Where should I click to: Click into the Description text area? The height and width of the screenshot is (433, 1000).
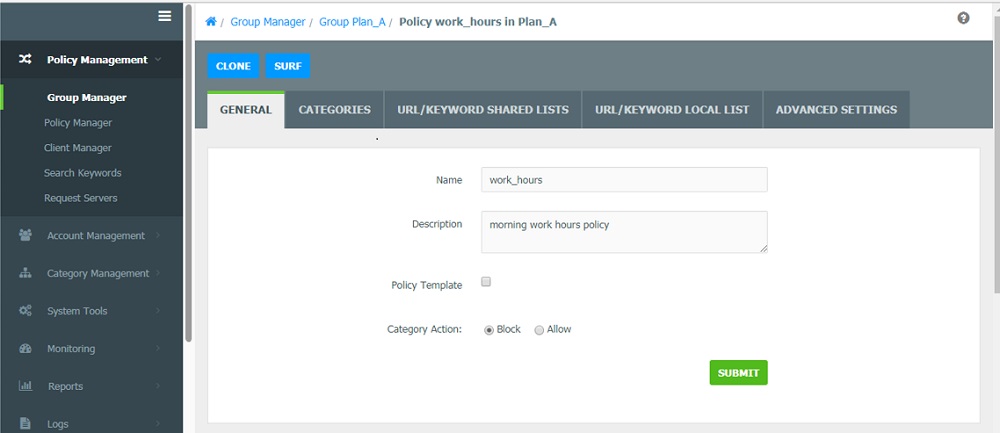click(624, 232)
